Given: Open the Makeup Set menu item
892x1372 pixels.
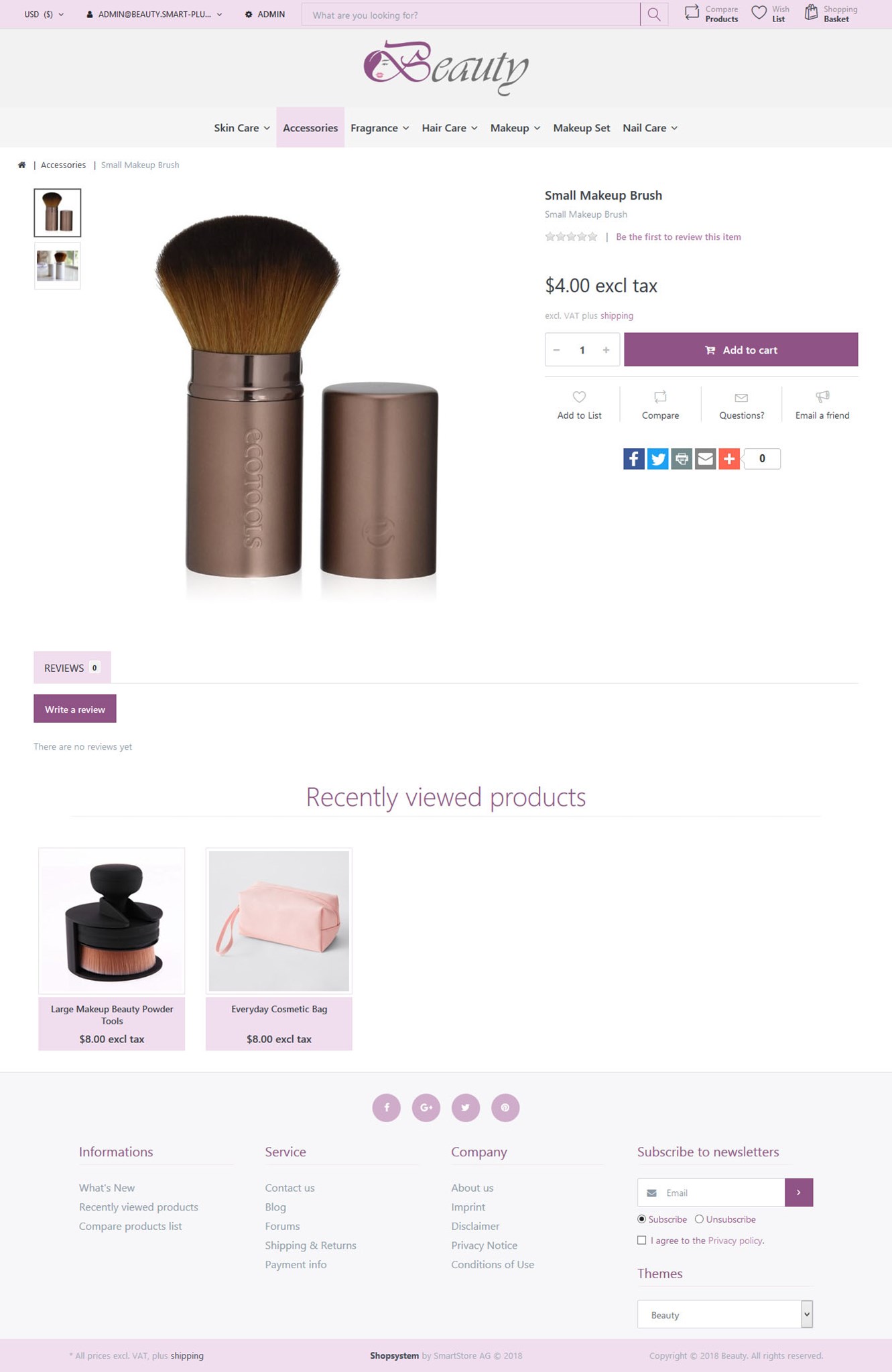Looking at the screenshot, I should tap(582, 128).
